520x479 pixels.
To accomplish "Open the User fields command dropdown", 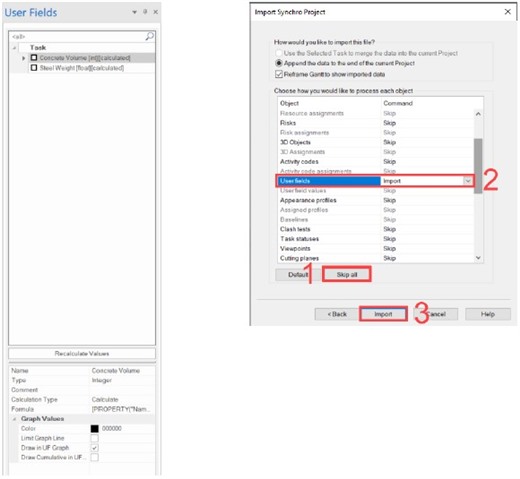I will pos(468,181).
